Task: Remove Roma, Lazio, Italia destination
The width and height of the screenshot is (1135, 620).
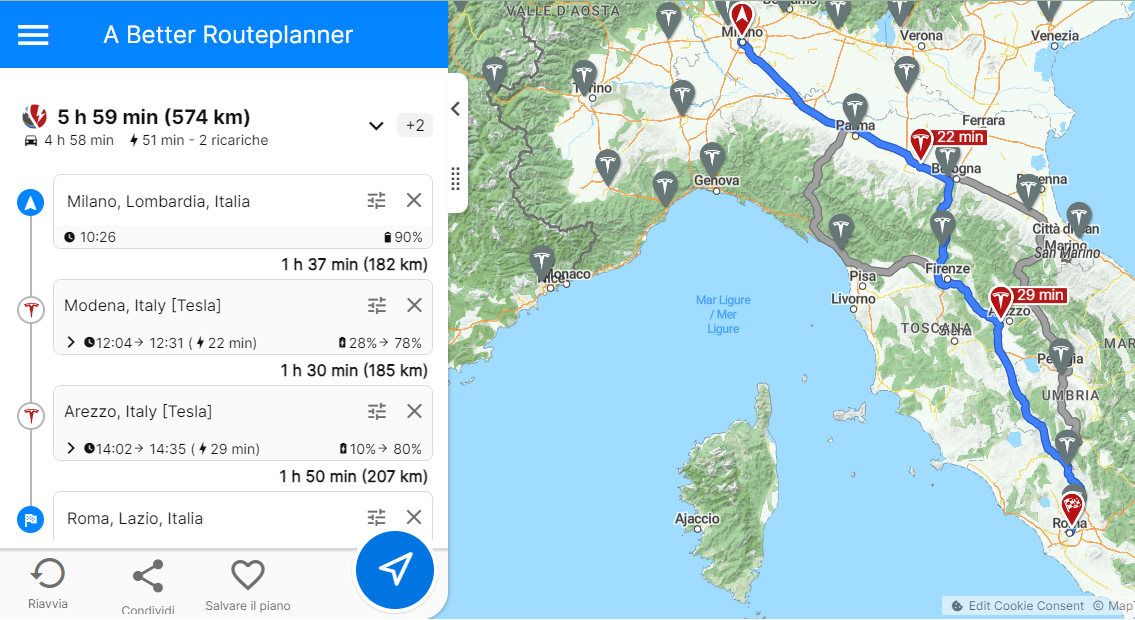Action: tap(414, 517)
